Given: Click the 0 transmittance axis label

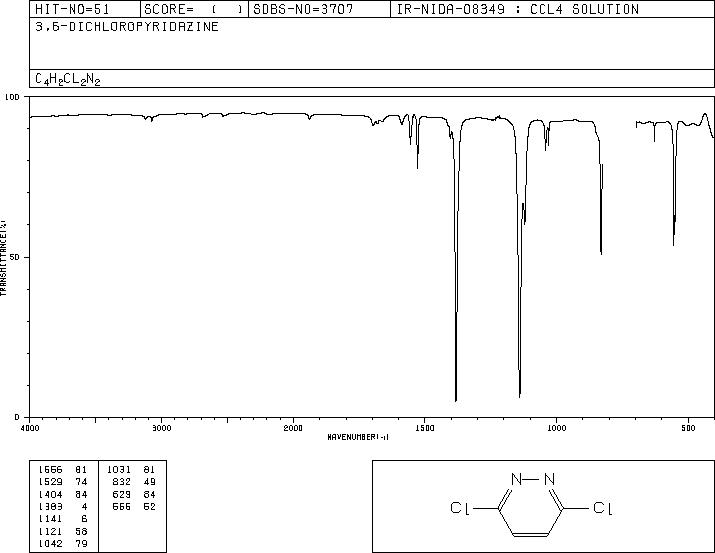Looking at the screenshot, I should click(17, 417).
